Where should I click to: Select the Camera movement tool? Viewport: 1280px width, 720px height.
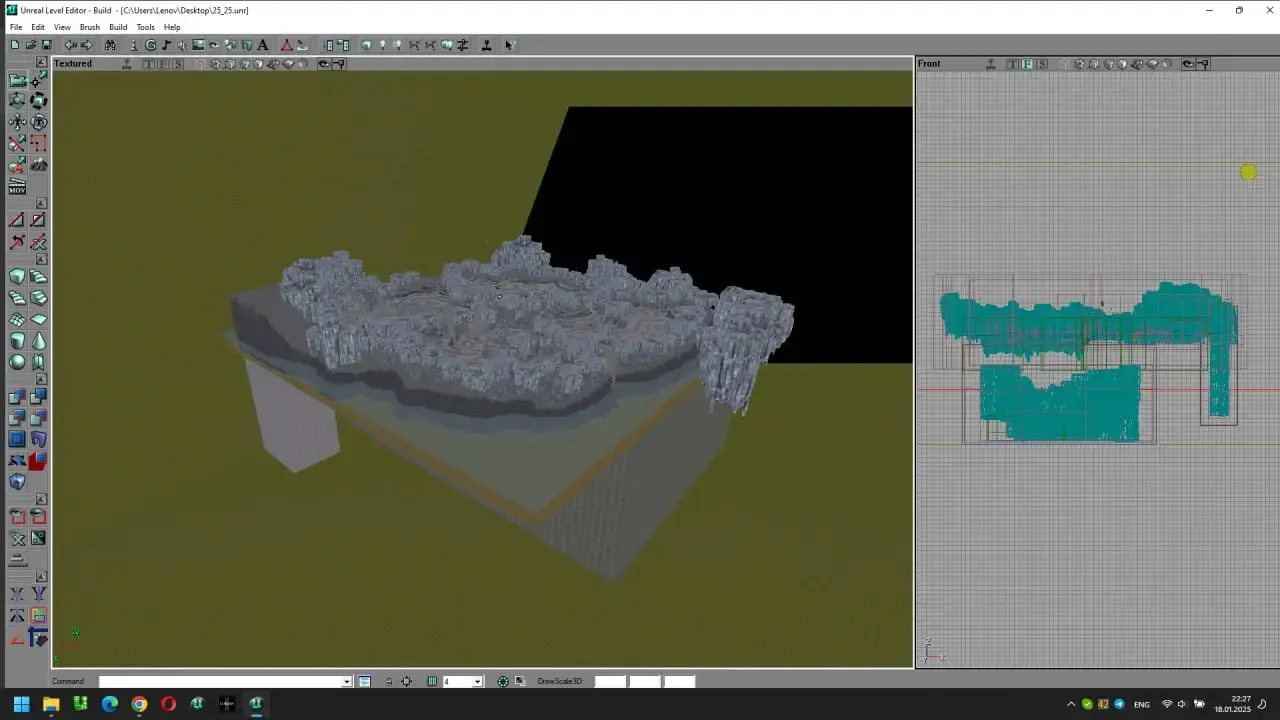(x=17, y=80)
